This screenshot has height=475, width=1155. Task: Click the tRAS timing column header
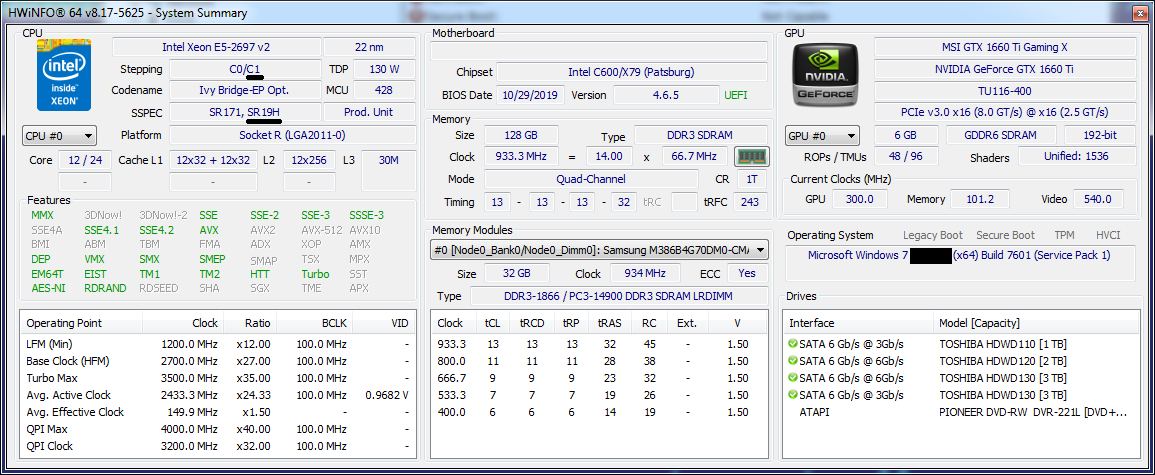click(x=609, y=323)
